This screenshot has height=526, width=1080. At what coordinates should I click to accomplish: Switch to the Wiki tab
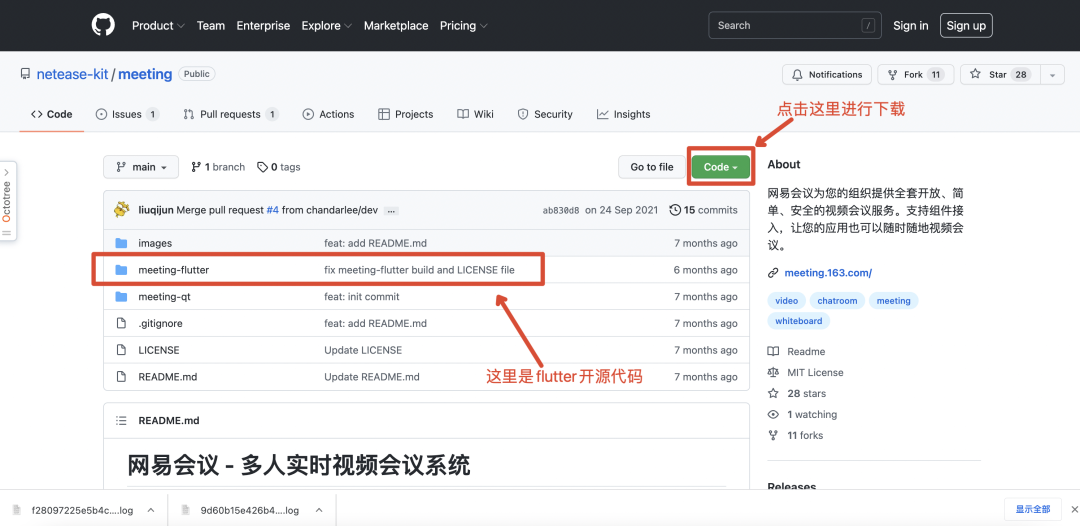(x=475, y=114)
